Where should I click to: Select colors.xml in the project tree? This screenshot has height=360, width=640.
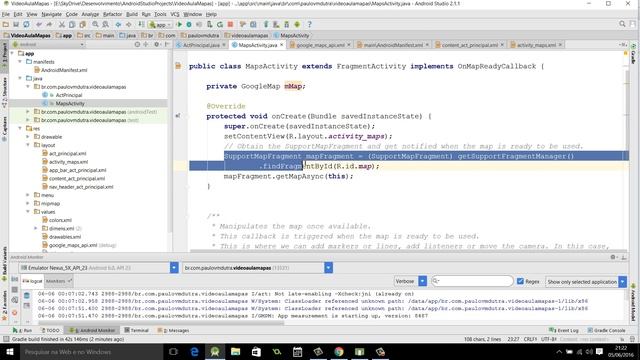point(60,220)
